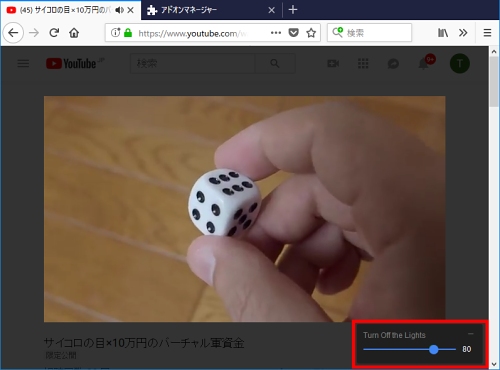500x370 pixels.
Task: Open the YouTube apps grid icon
Action: (363, 63)
